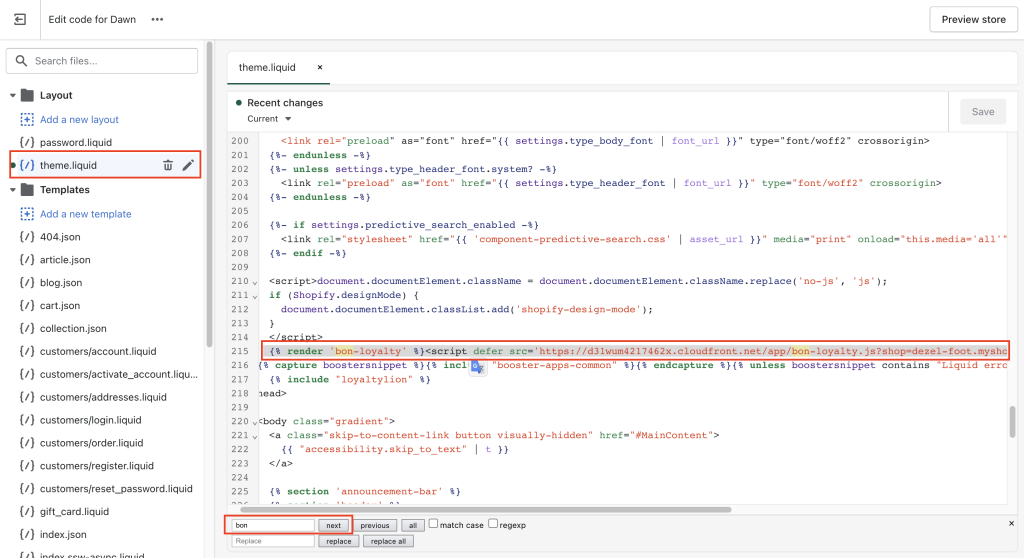Click the collection.json file icon
This screenshot has height=558, width=1024.
click(27, 328)
